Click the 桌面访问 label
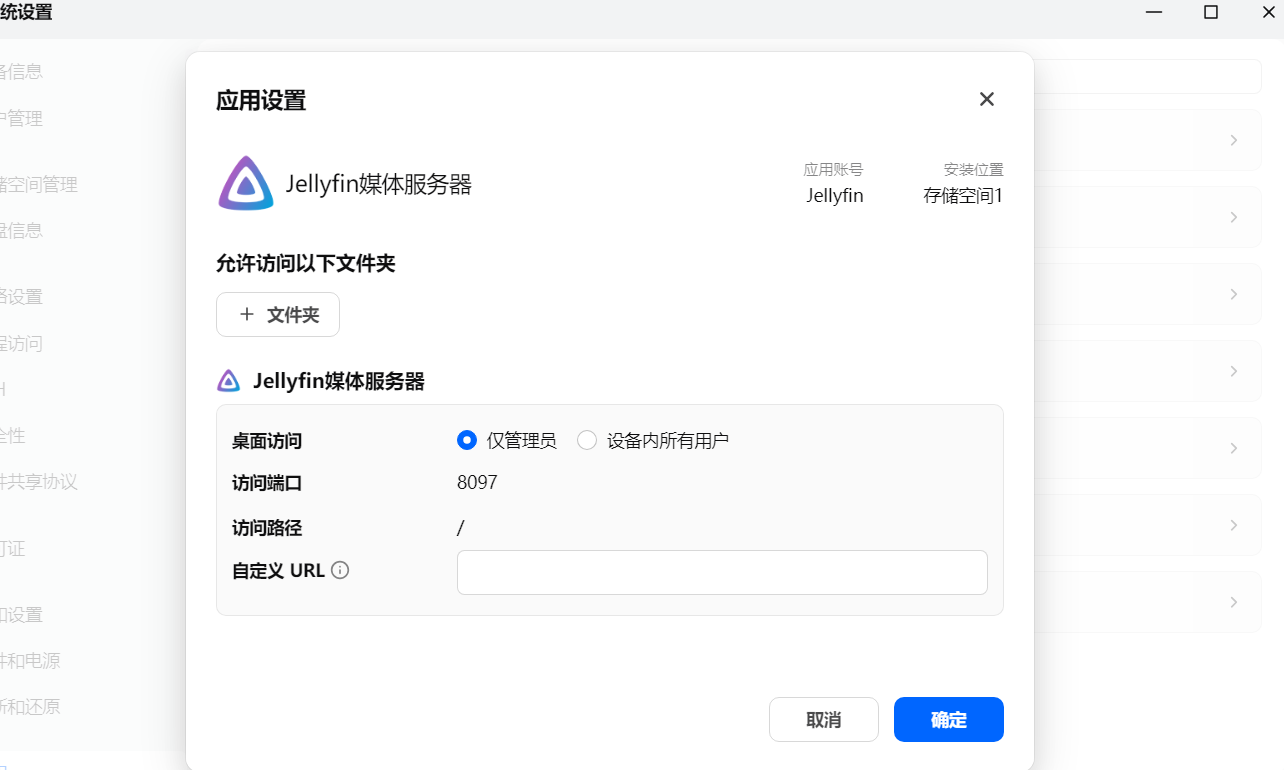 click(x=267, y=441)
